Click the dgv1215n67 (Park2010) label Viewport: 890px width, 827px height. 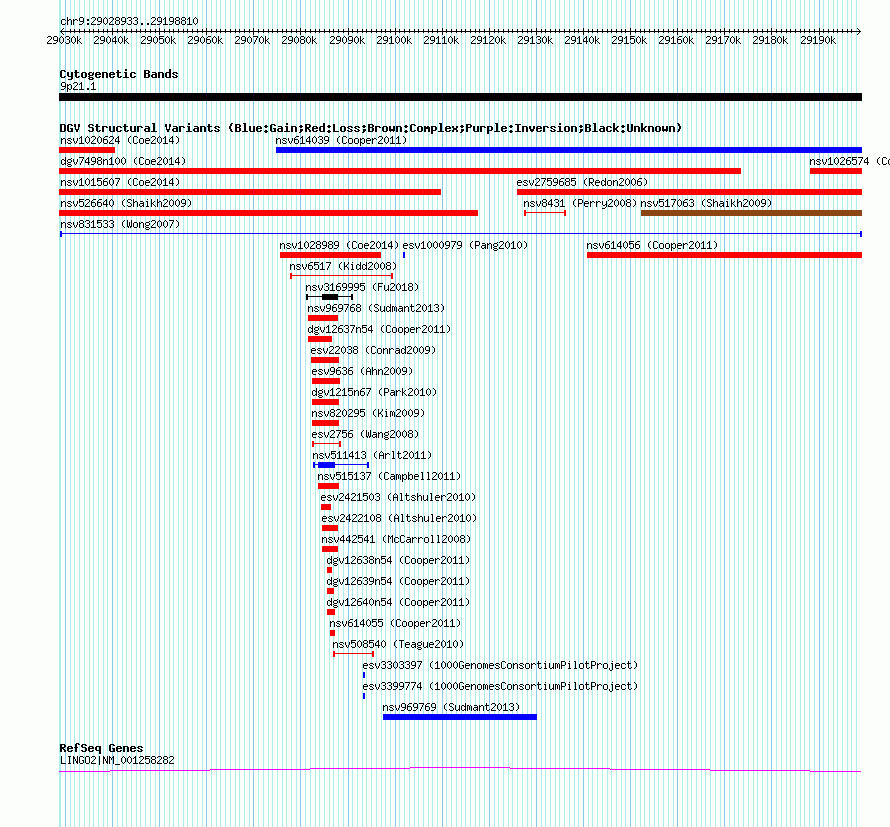click(374, 392)
